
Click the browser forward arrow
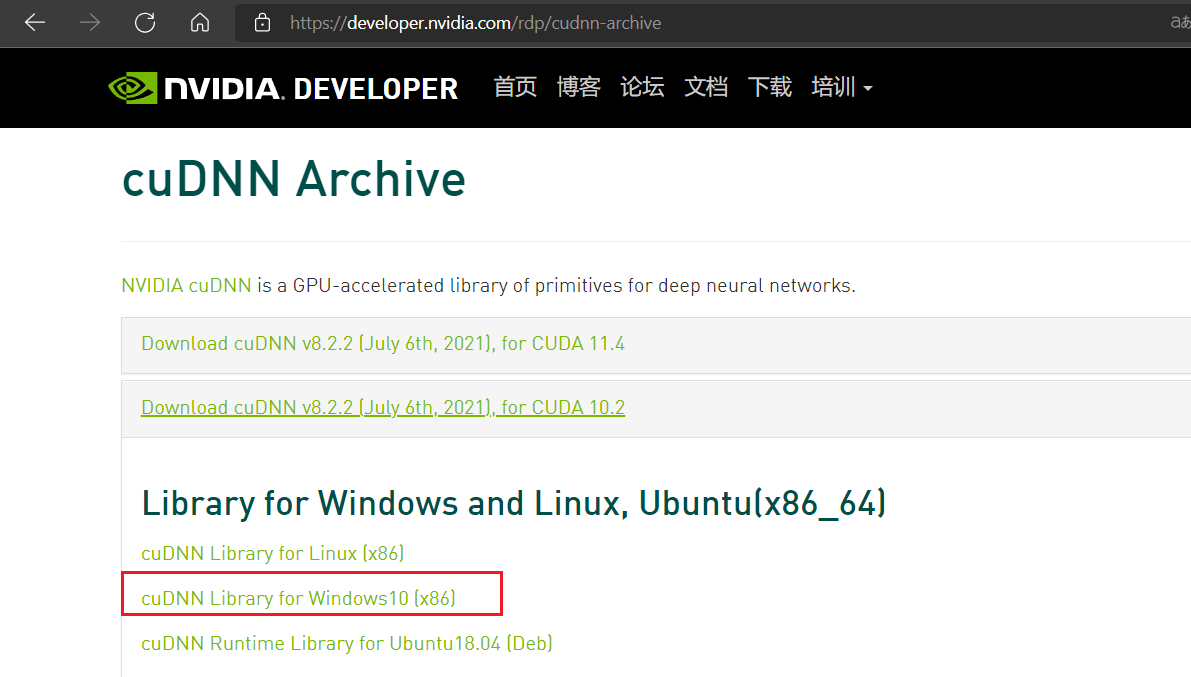pyautogui.click(x=90, y=23)
